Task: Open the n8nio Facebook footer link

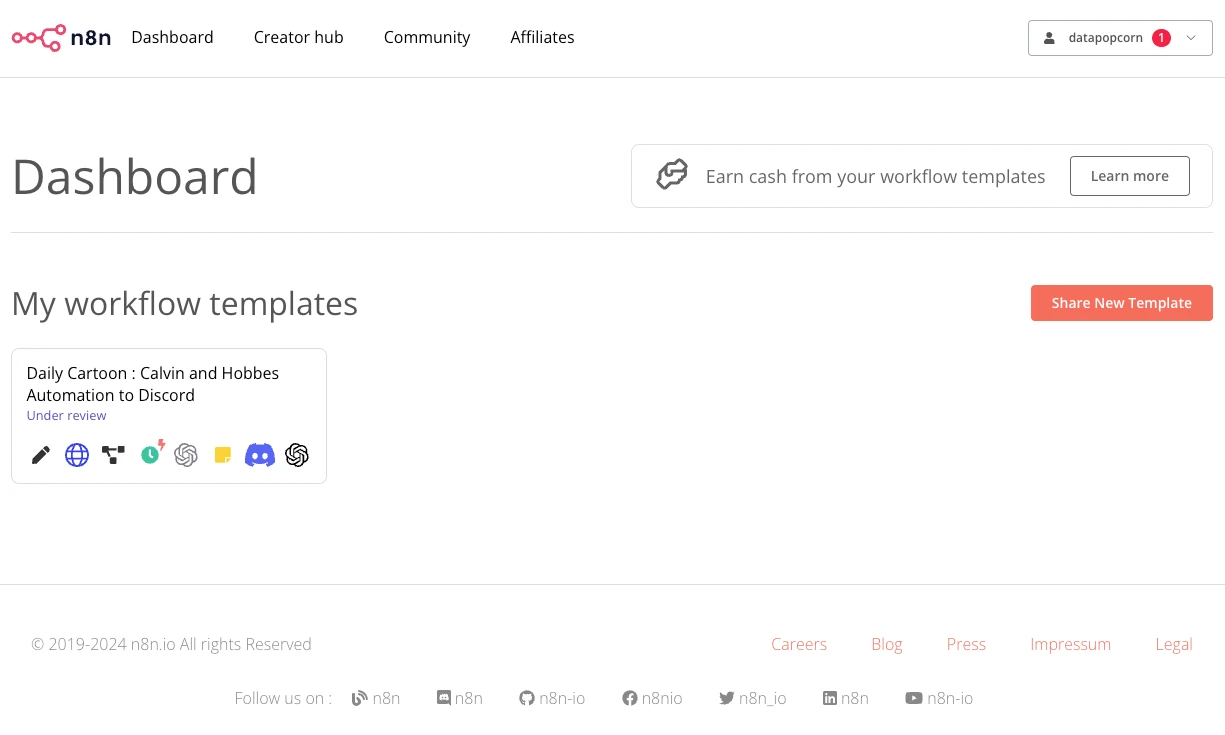Action: click(652, 698)
